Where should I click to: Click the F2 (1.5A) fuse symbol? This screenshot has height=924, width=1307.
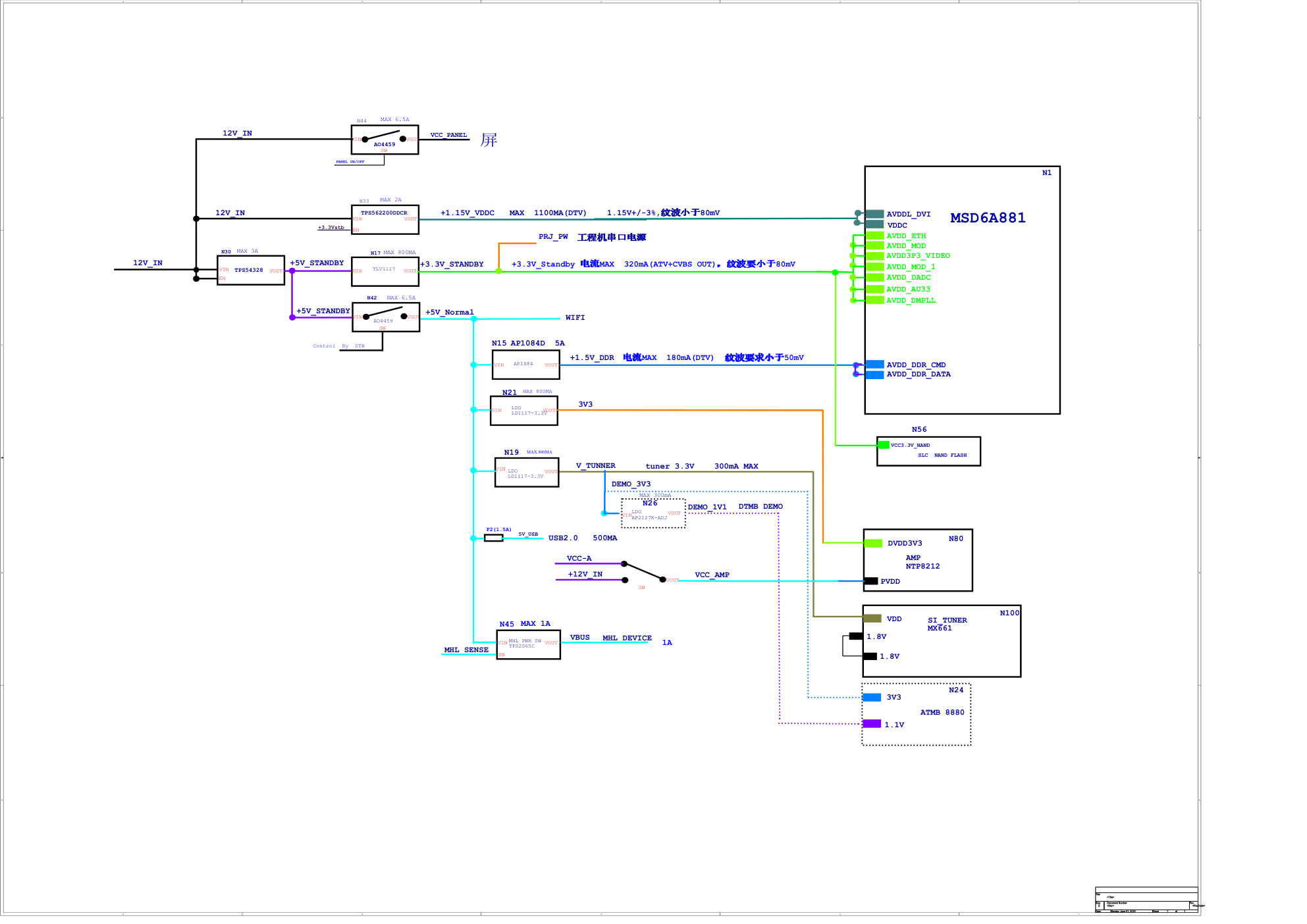click(x=493, y=538)
